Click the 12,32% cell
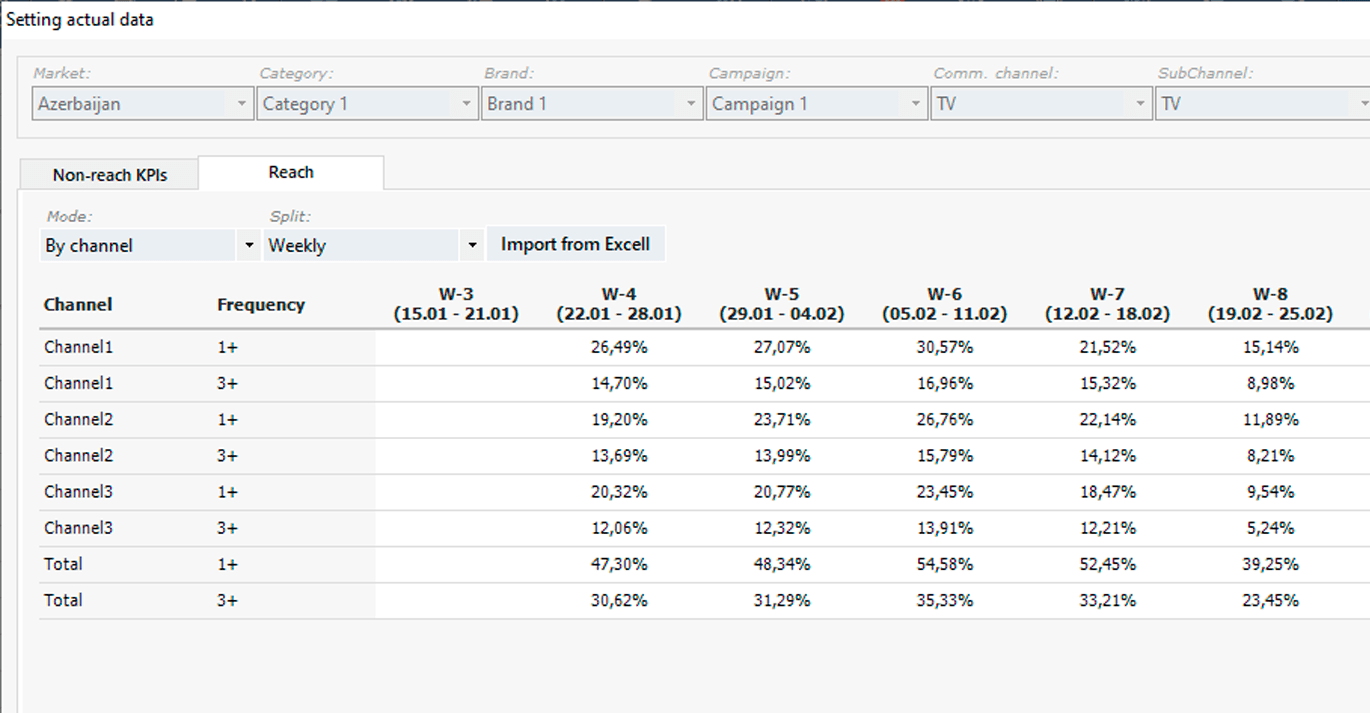 (x=782, y=528)
